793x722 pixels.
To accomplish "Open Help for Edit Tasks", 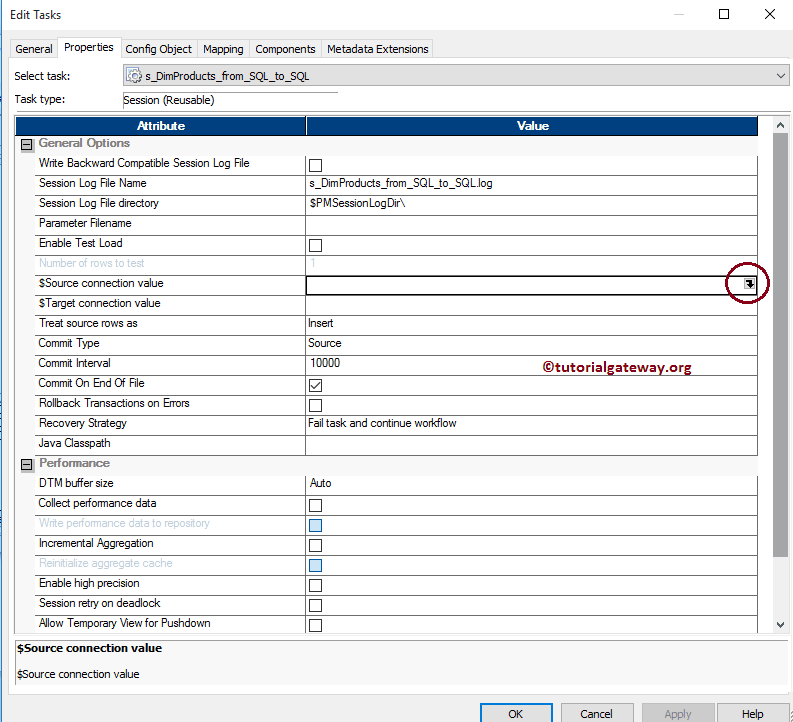I will tap(752, 713).
